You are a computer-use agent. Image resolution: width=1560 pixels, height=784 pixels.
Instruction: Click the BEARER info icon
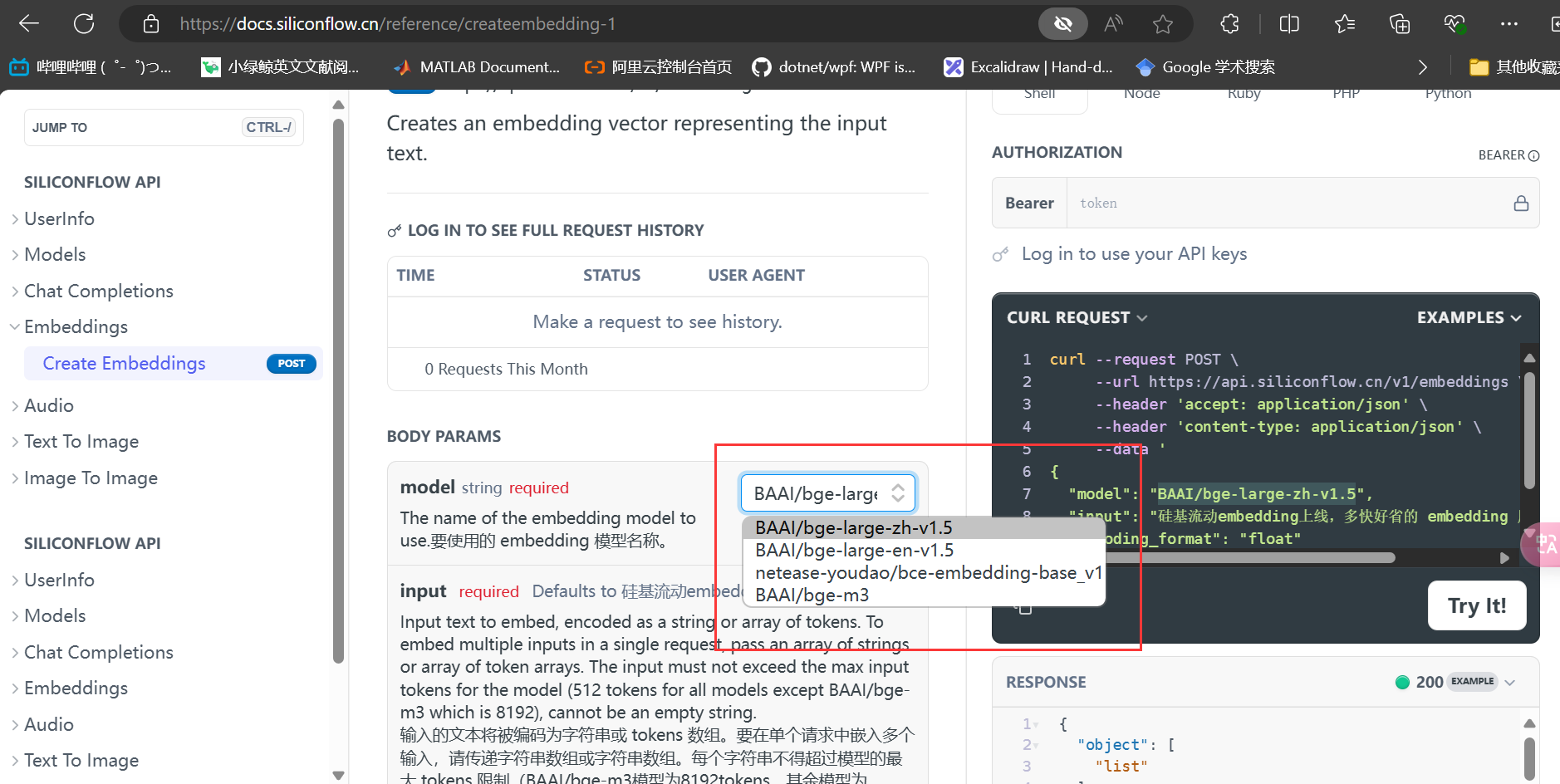[x=1534, y=155]
